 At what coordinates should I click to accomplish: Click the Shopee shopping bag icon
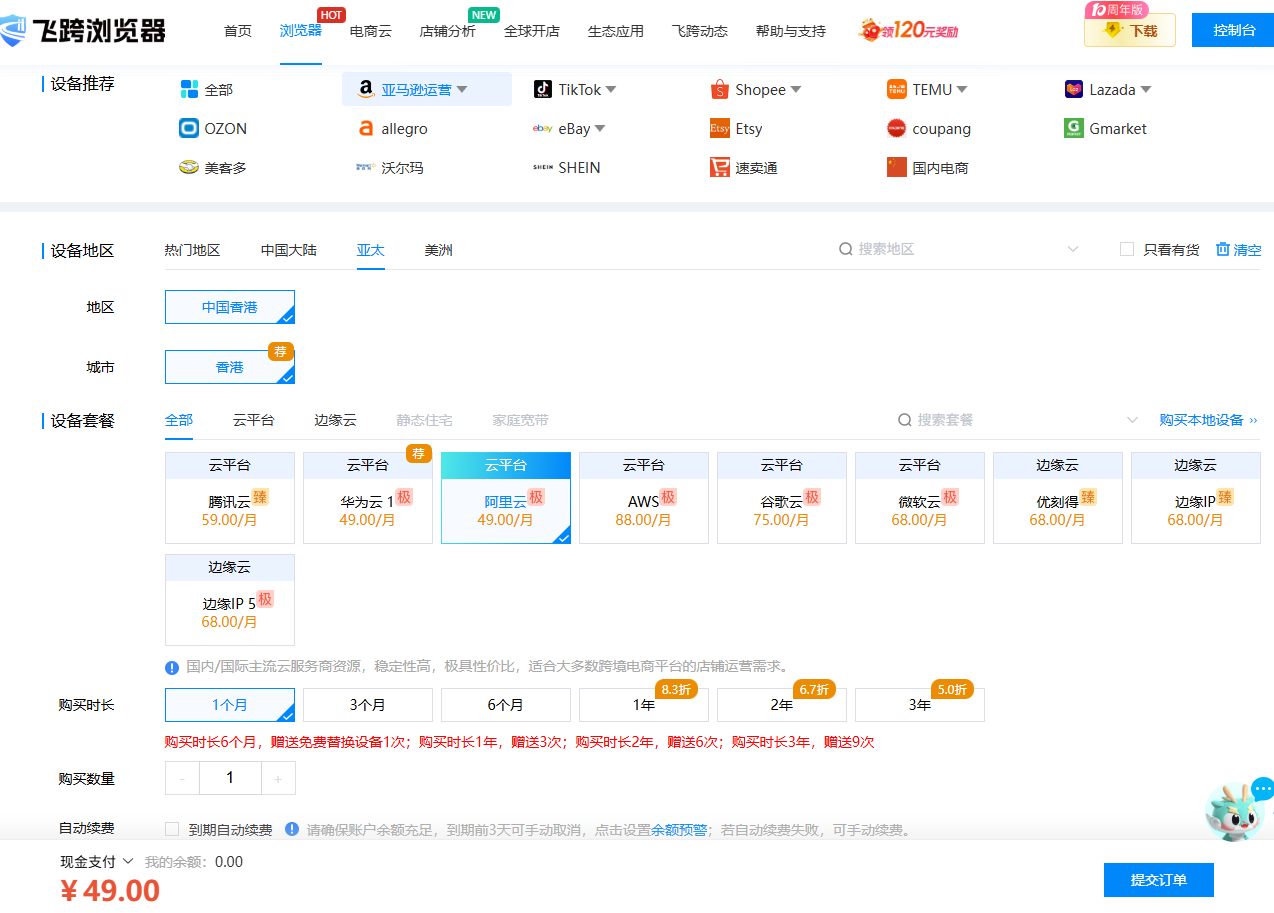point(719,90)
